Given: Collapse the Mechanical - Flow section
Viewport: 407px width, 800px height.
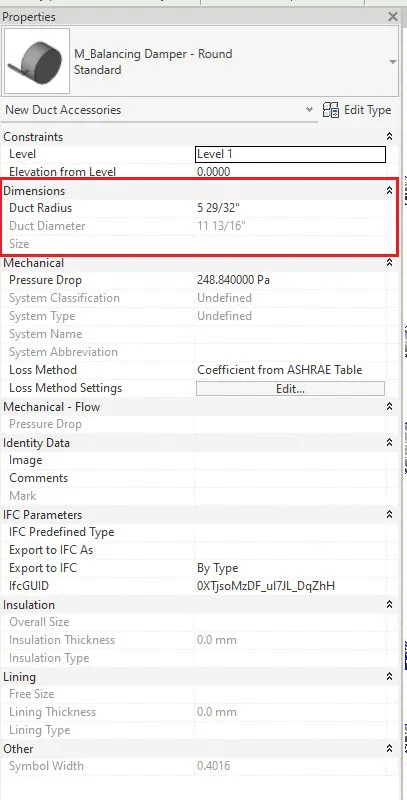Looking at the screenshot, I should pos(389,407).
